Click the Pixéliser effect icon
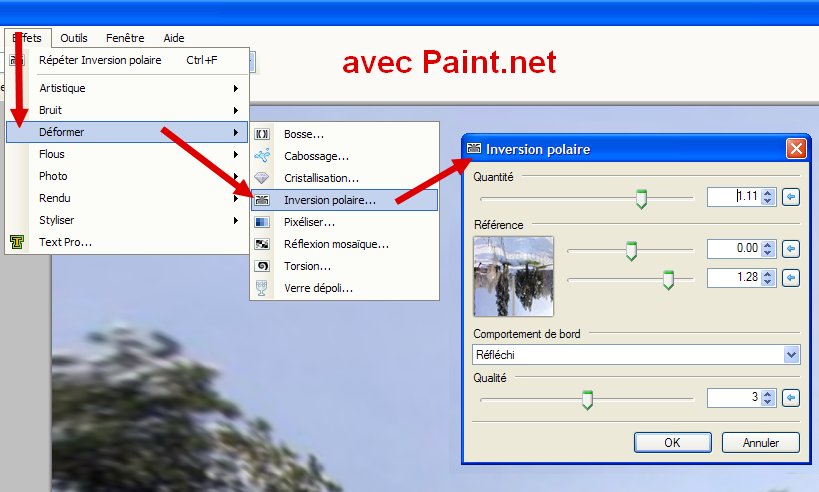The image size is (819, 492). (x=262, y=222)
